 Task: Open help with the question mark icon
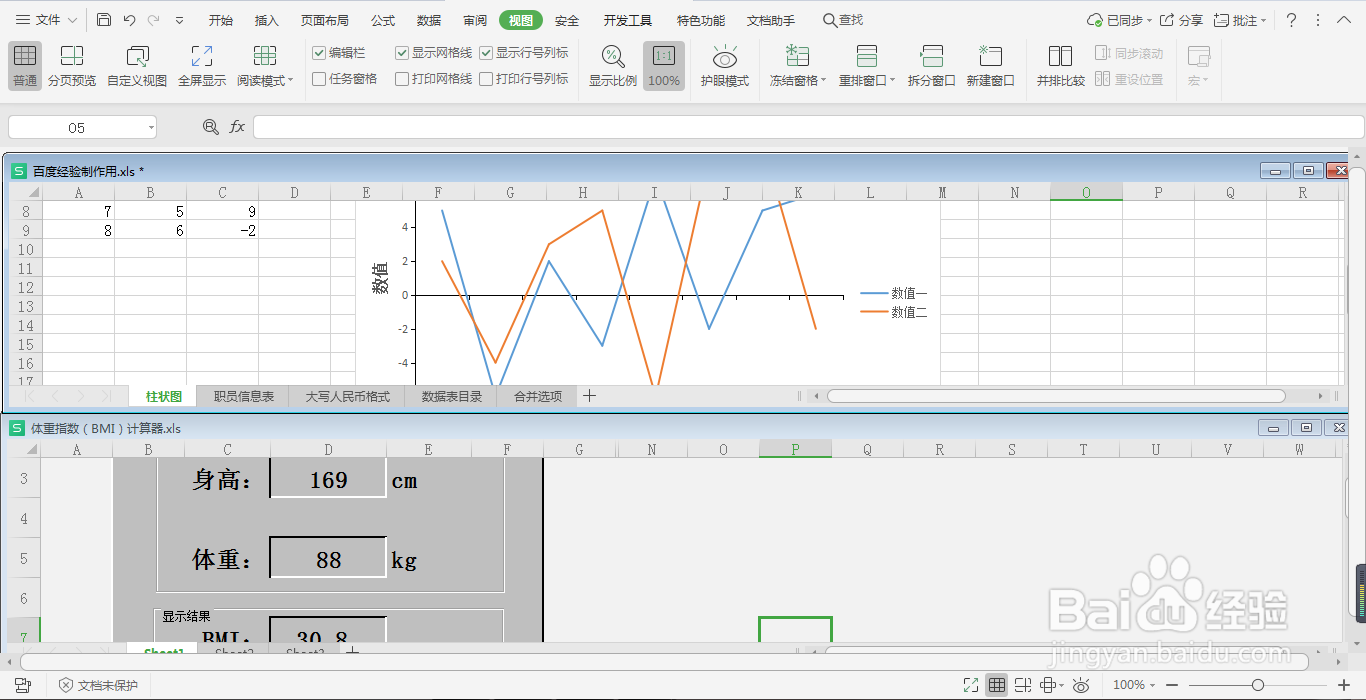[1291, 20]
